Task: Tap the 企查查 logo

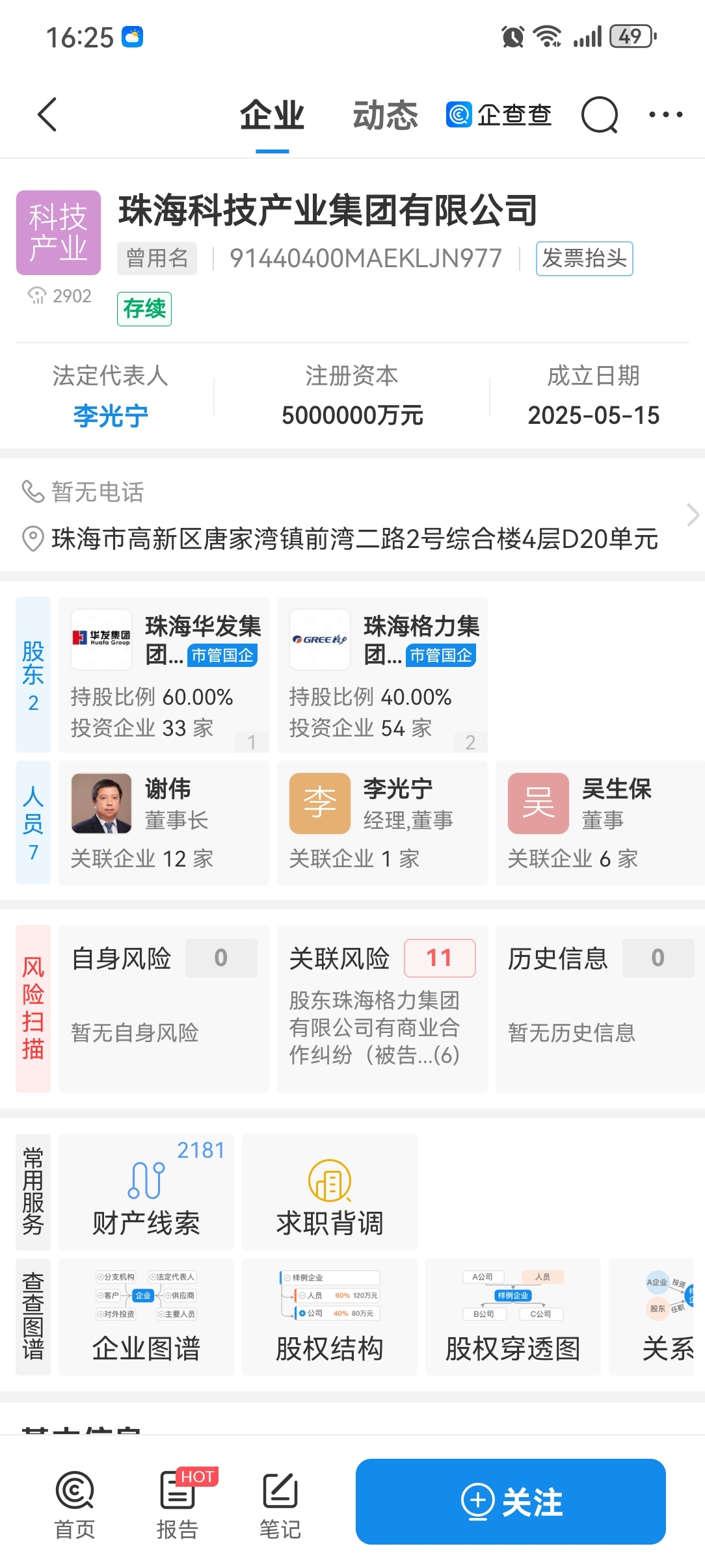Action: pyautogui.click(x=499, y=115)
